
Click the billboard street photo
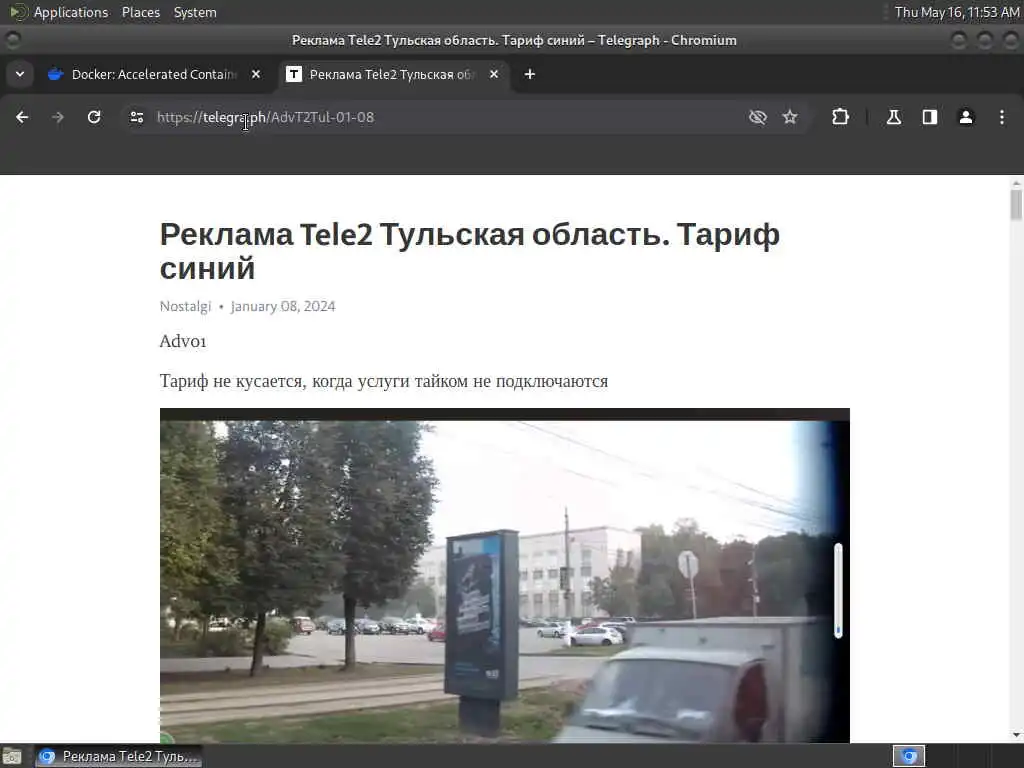504,575
